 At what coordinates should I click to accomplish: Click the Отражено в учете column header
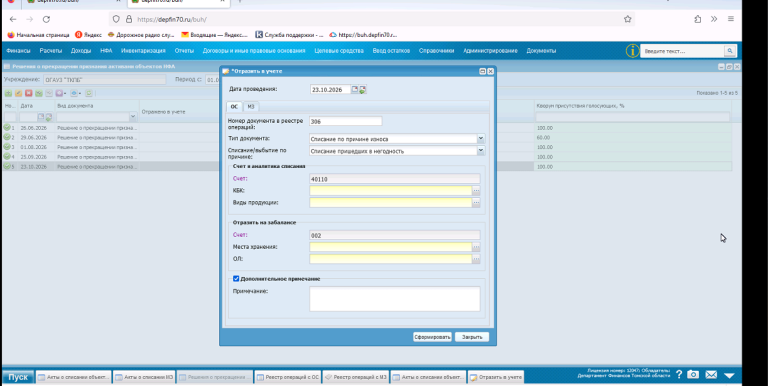pos(164,112)
